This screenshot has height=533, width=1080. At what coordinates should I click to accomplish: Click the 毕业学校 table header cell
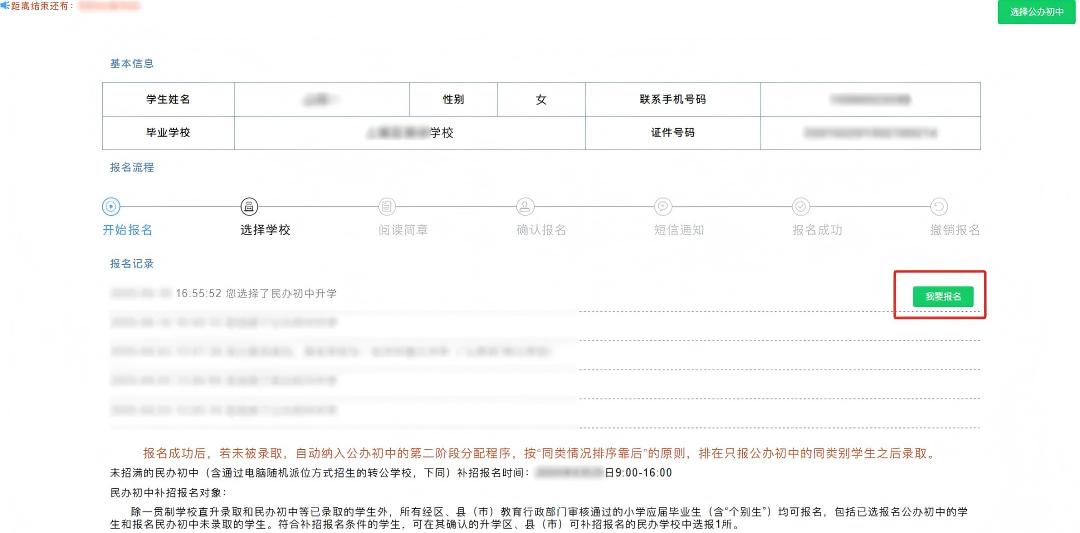(x=168, y=133)
